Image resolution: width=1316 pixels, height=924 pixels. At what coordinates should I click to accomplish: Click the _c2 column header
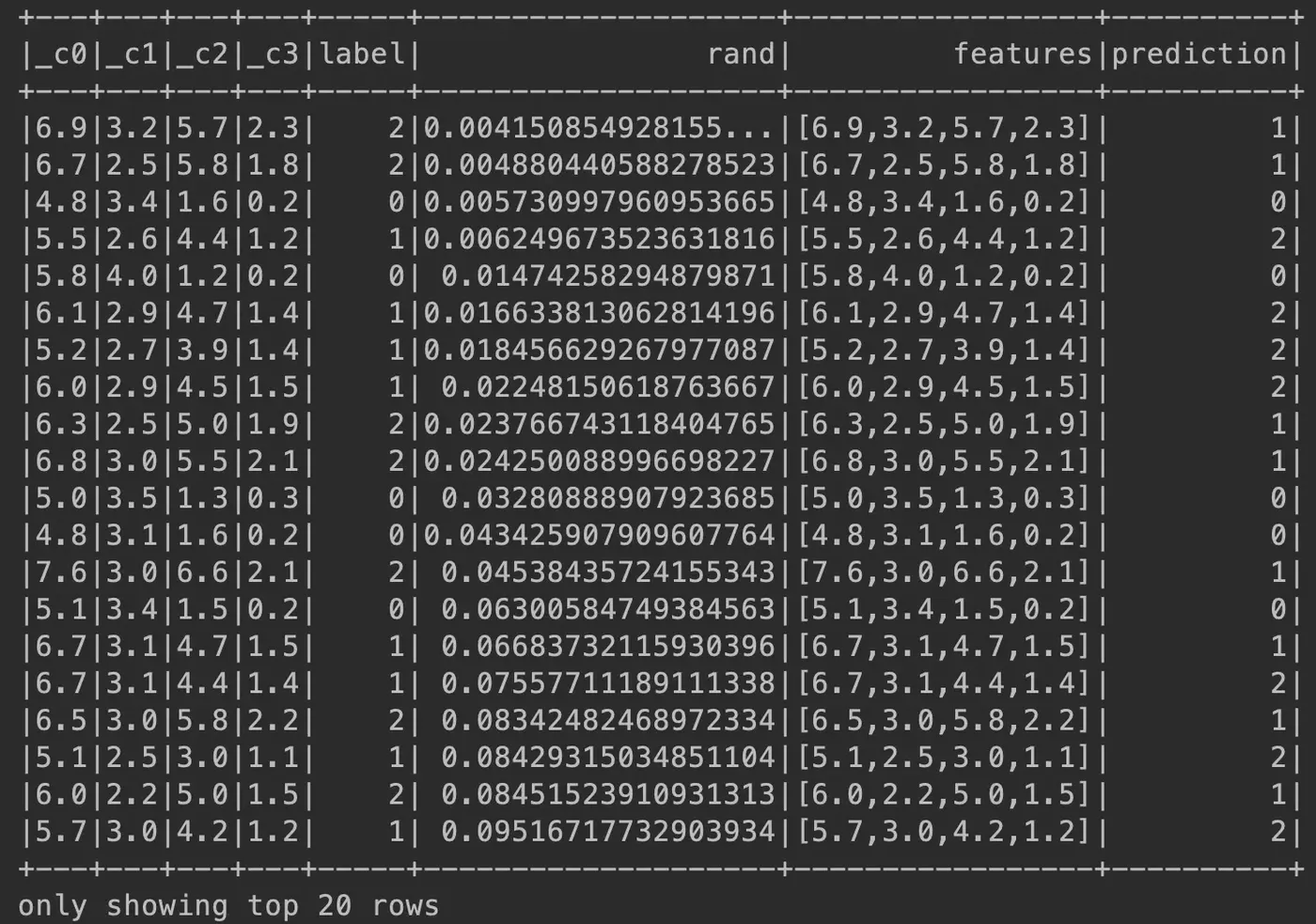[x=202, y=55]
